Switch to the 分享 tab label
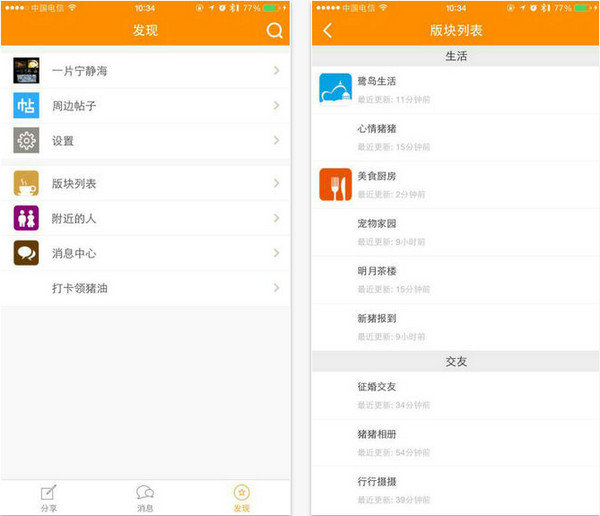600x516 pixels. point(49,508)
